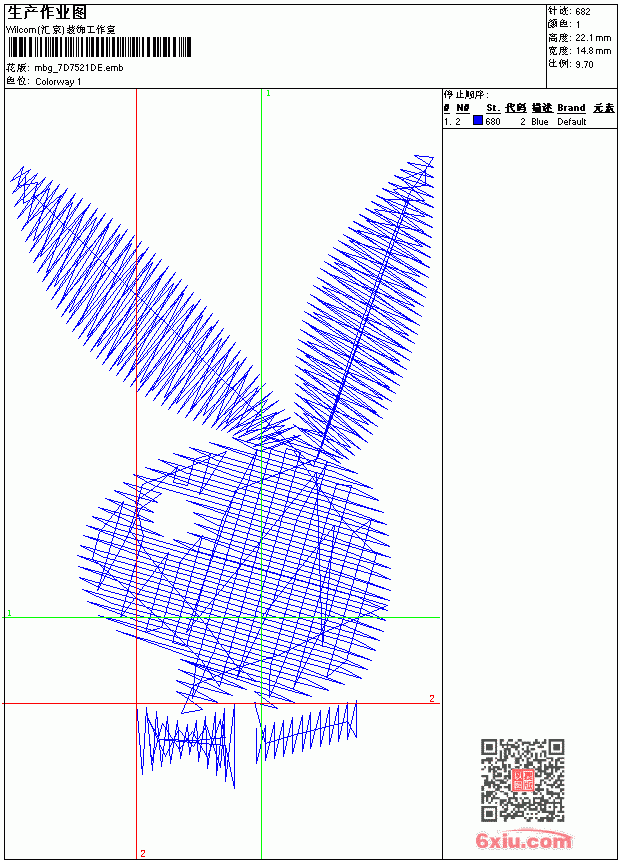Image resolution: width=620 pixels, height=860 pixels.
Task: Click the stitch count value 682
Action: point(583,12)
